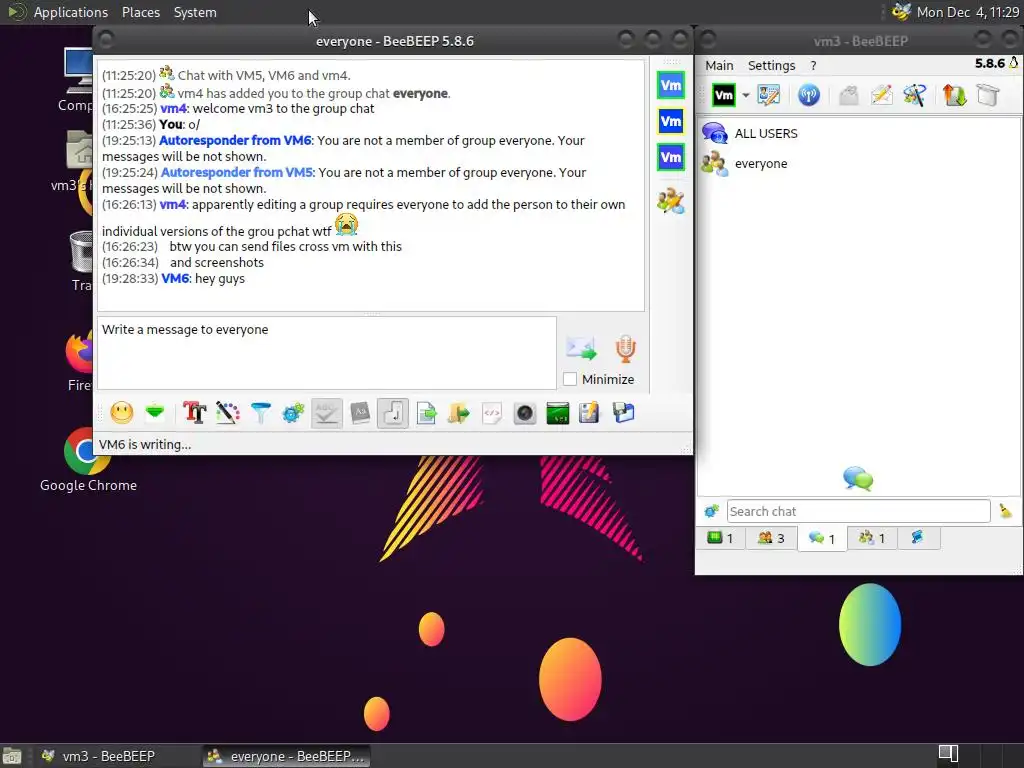Screen dimensions: 1024x768
Task: Open the Applications menu in top panel
Action: pyautogui.click(x=71, y=12)
